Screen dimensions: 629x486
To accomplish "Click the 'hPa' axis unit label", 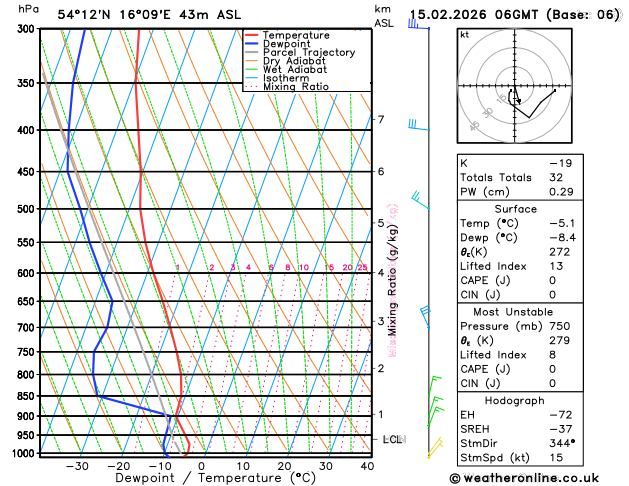I will 28,9.
